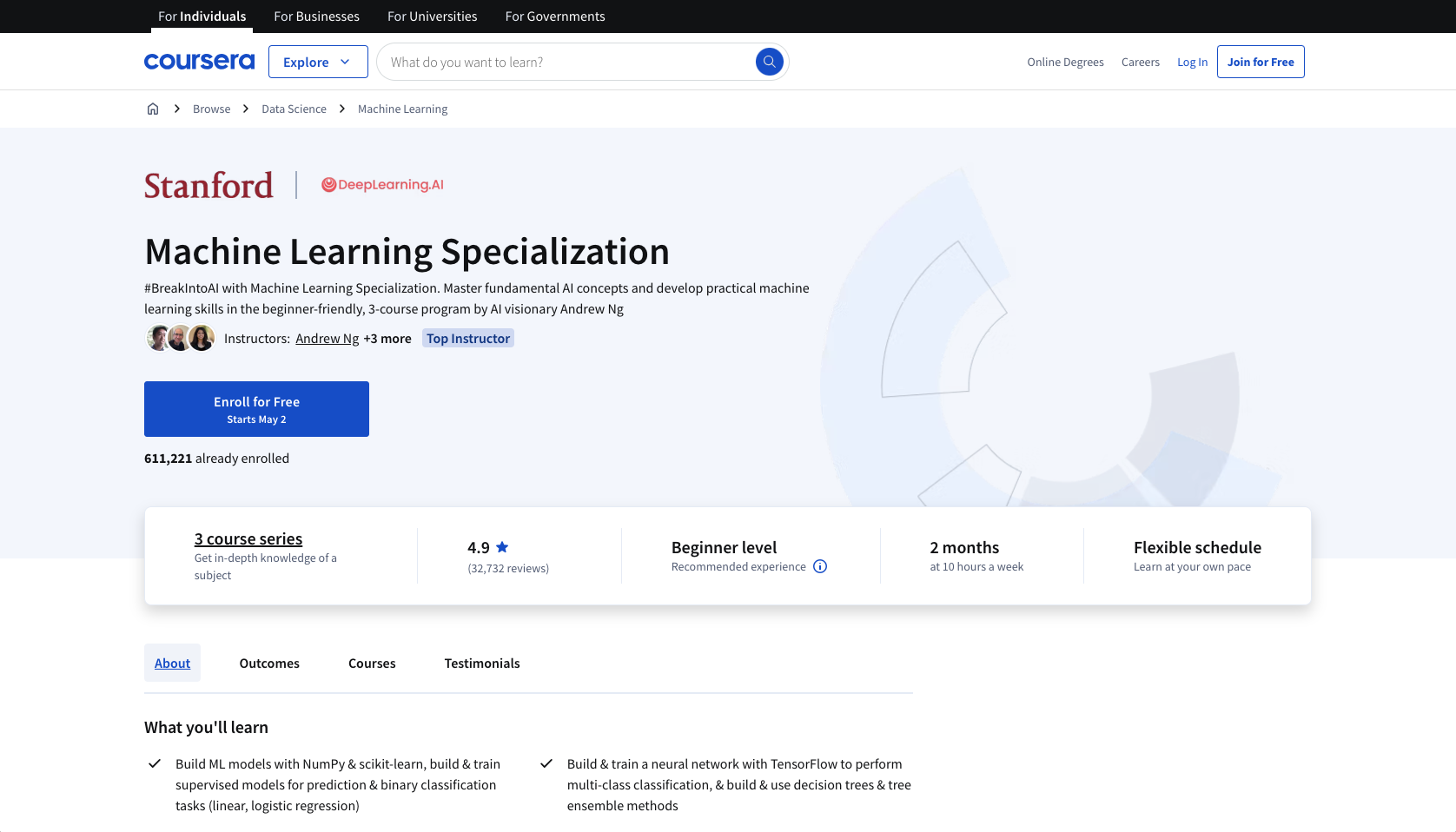The height and width of the screenshot is (832, 1456).
Task: Select the For Individuals tab
Action: [202, 17]
